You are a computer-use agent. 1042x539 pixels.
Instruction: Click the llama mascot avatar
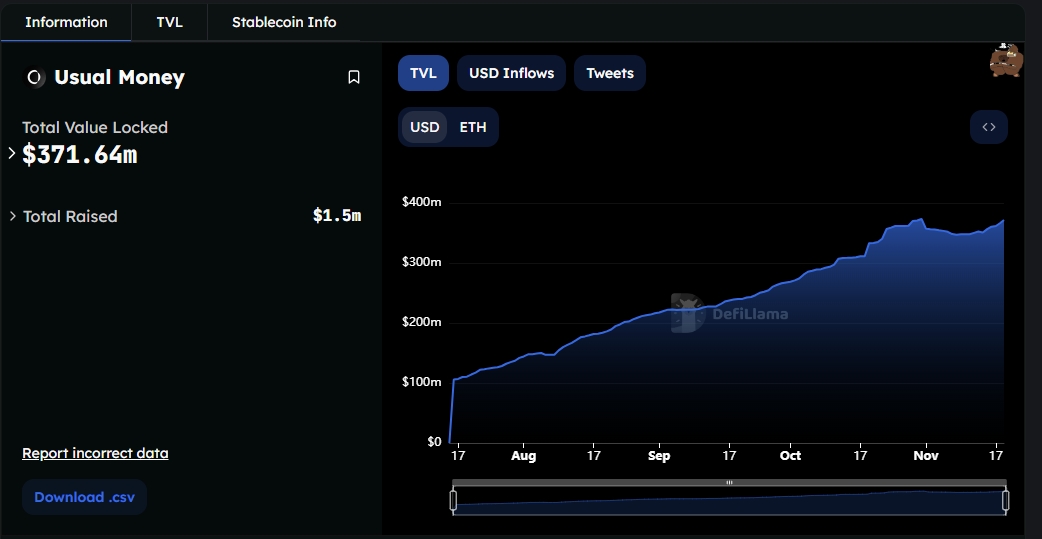1004,62
